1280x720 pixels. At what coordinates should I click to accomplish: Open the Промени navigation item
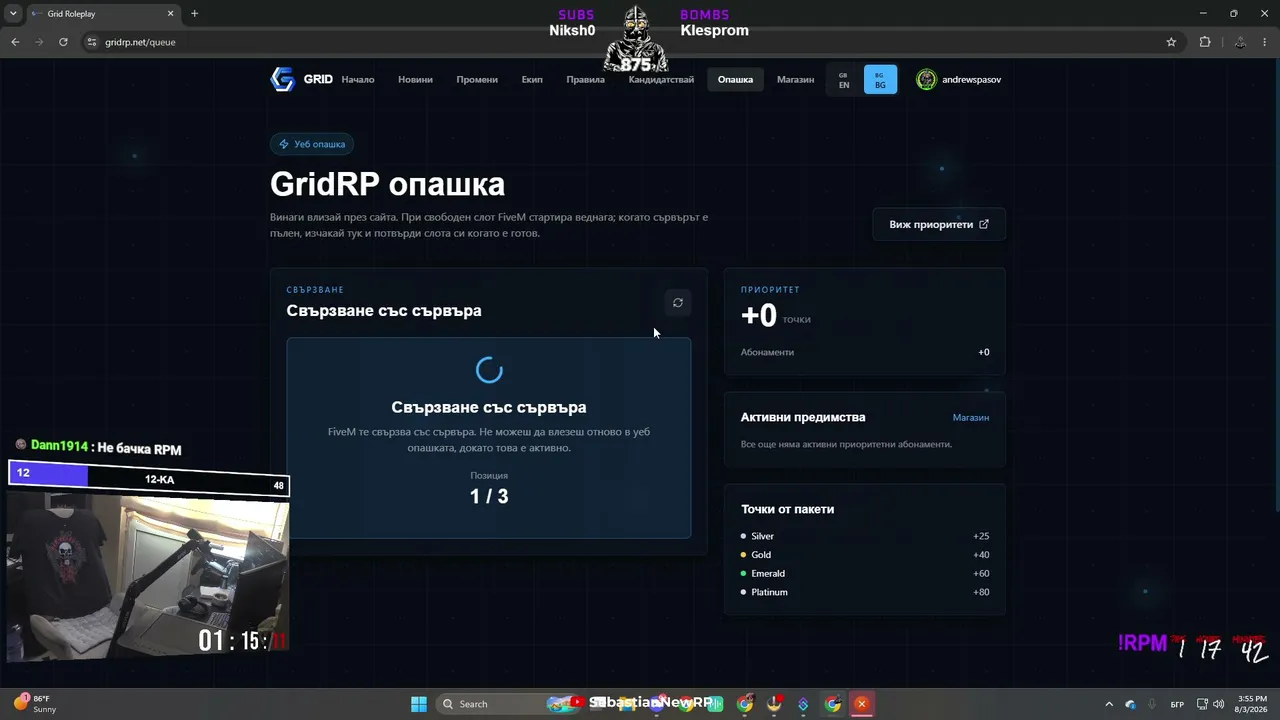[477, 80]
